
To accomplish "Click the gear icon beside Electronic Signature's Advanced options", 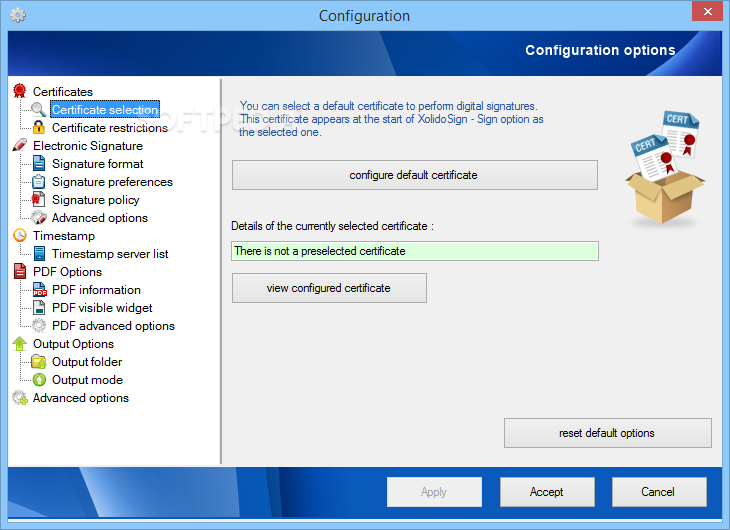I will 39,217.
